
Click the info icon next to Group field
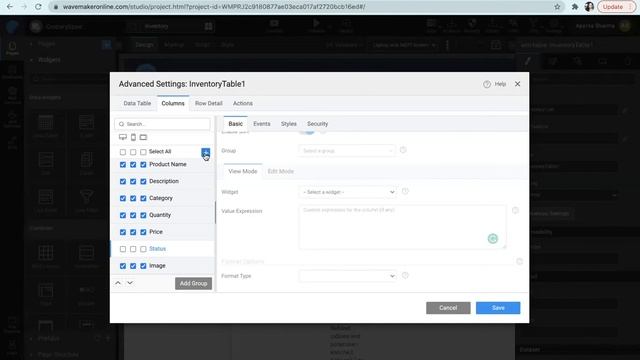click(403, 150)
